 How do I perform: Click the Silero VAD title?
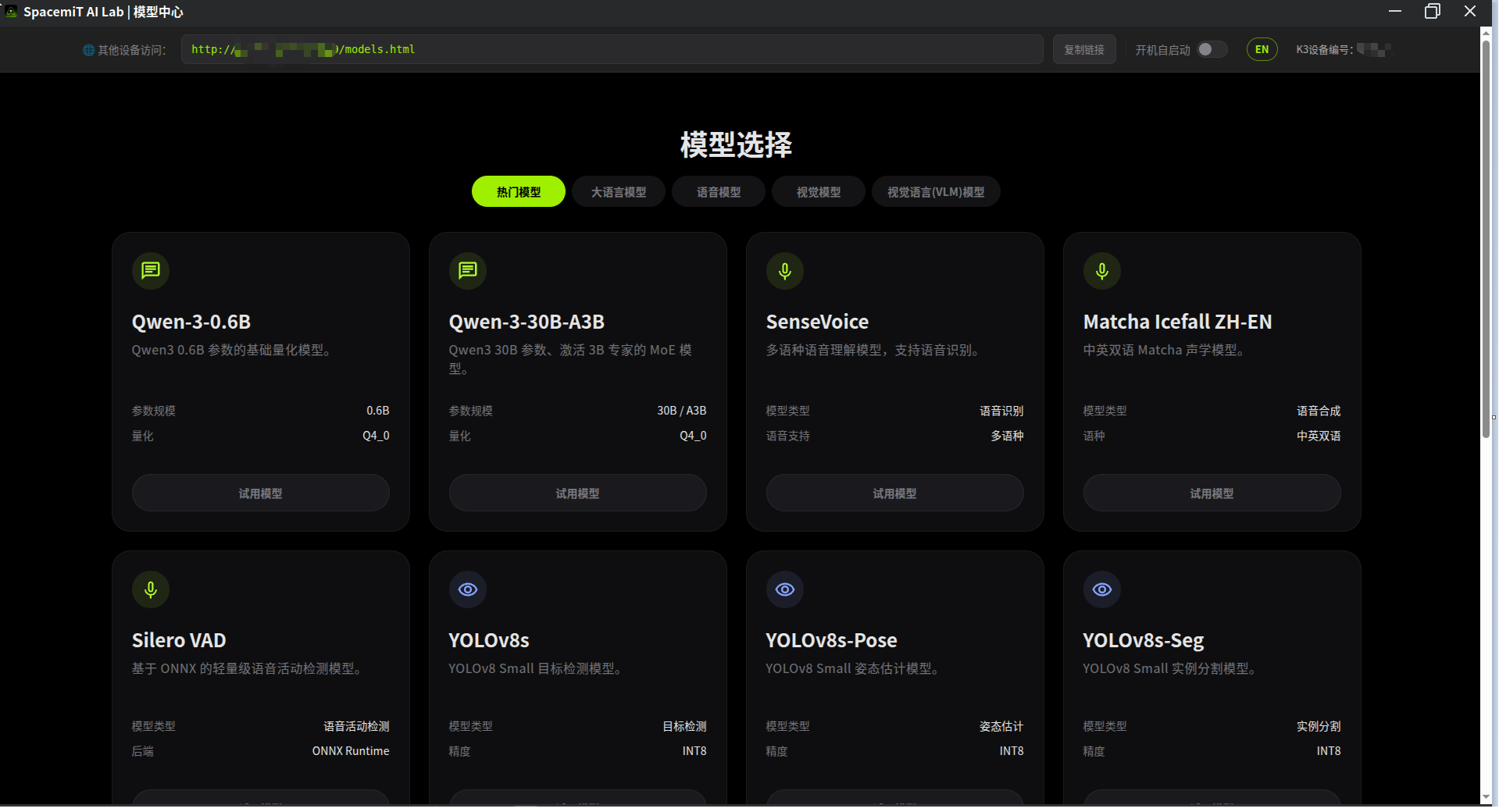tap(179, 640)
